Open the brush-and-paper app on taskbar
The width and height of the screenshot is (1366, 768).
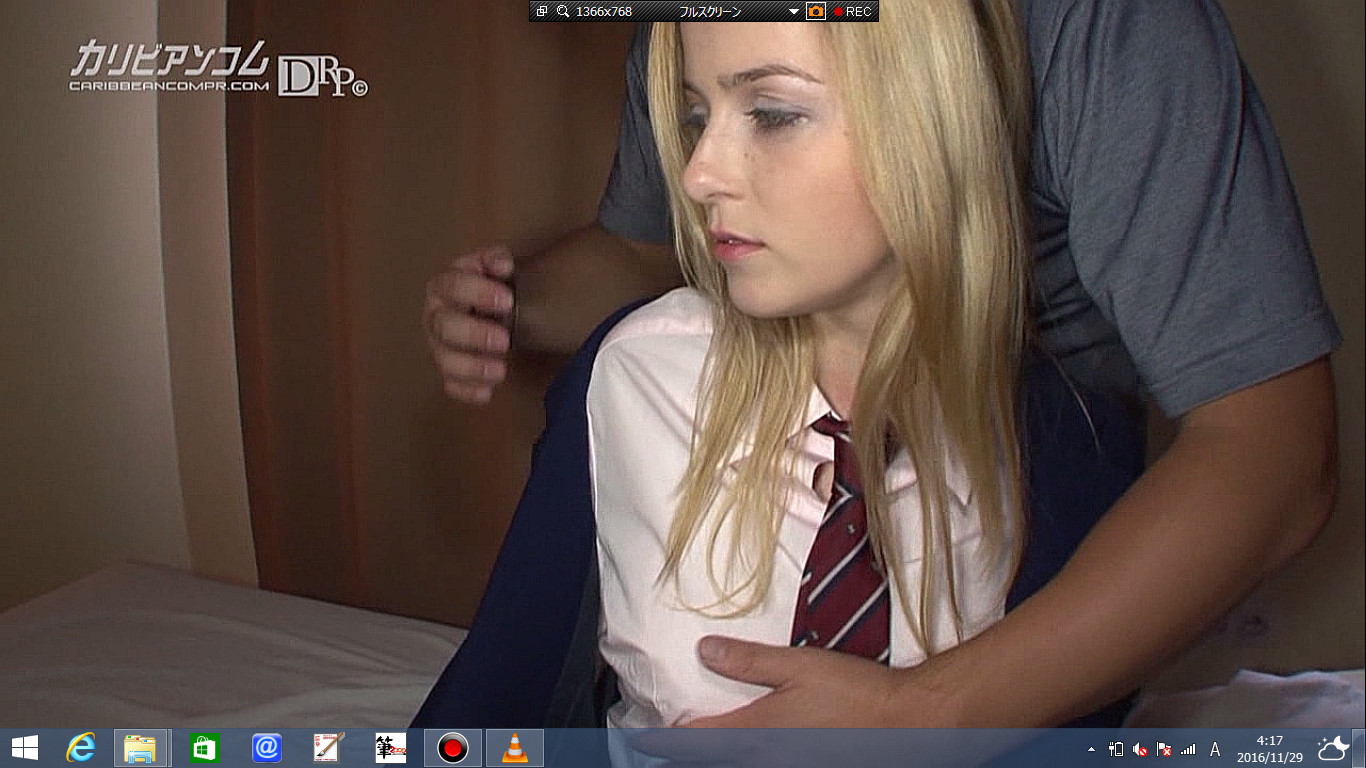click(x=329, y=747)
